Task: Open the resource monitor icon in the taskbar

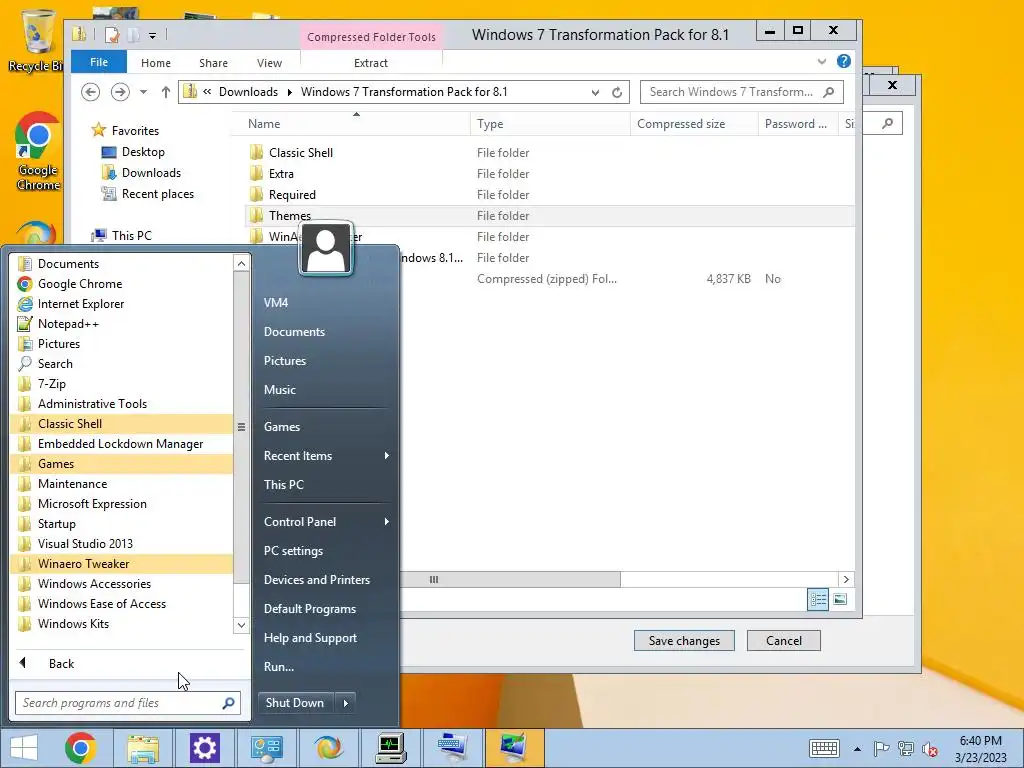Action: 390,748
